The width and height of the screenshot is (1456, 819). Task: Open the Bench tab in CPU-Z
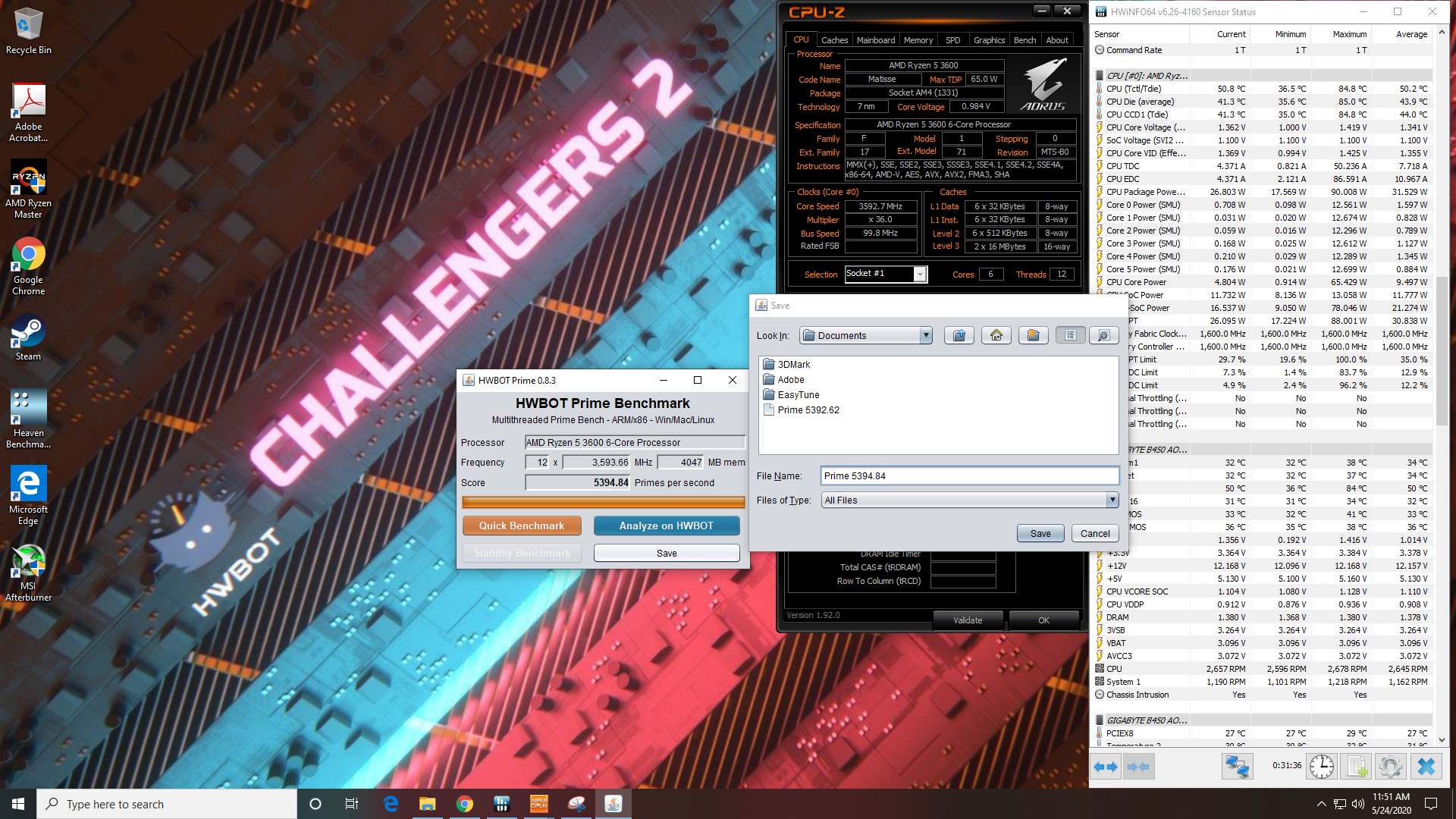coord(1025,40)
